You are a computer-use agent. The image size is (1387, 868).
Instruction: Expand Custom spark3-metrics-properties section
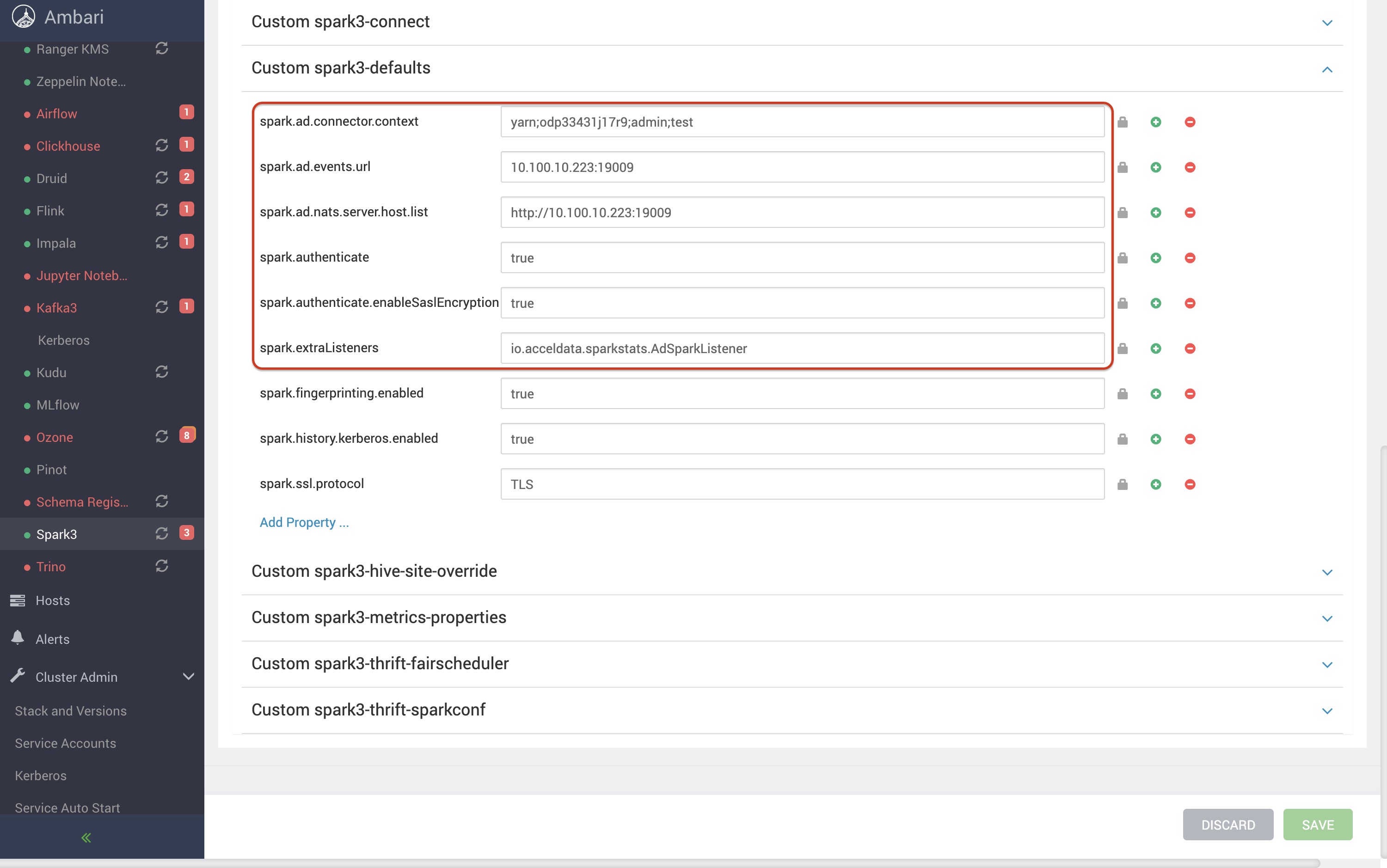(1327, 618)
